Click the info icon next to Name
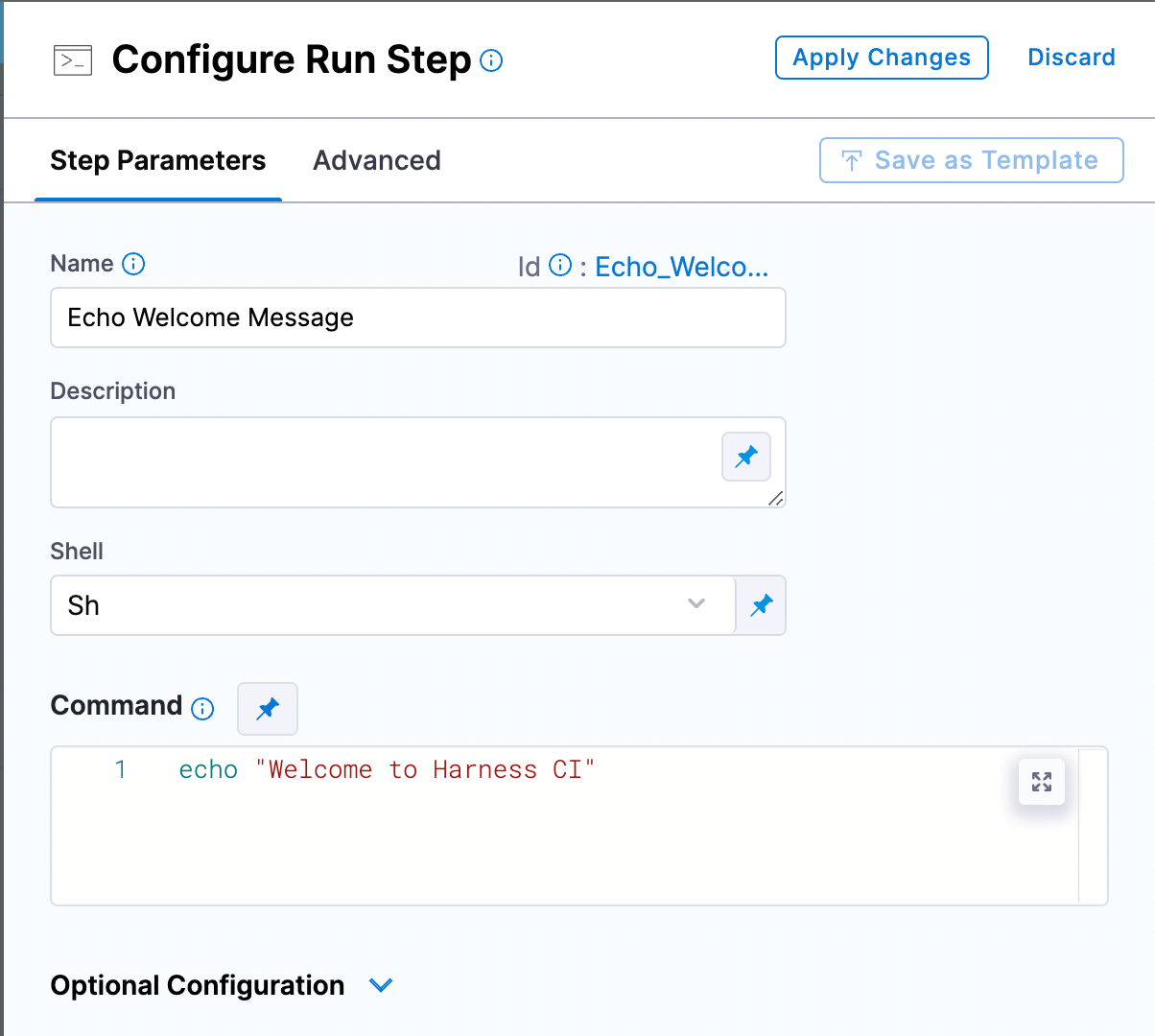Viewport: 1155px width, 1036px height. [134, 264]
